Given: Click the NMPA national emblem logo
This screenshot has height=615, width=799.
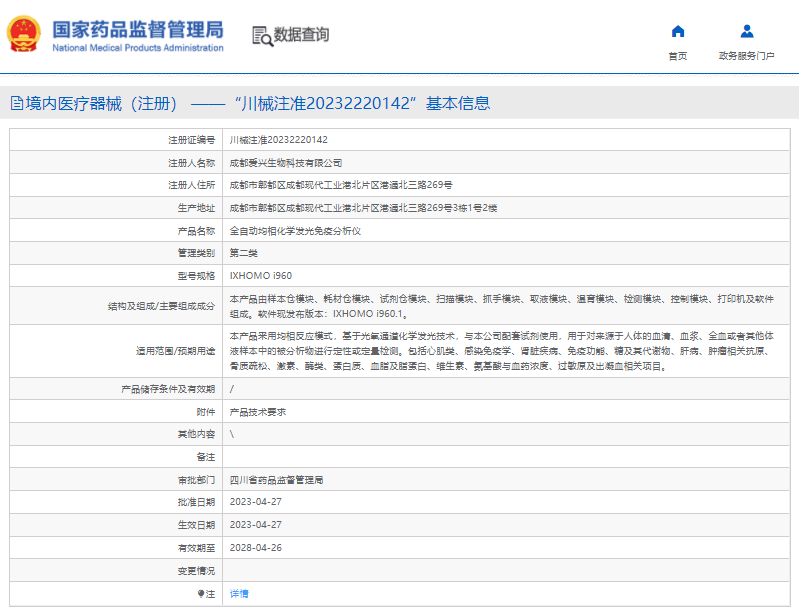Looking at the screenshot, I should coord(21,35).
